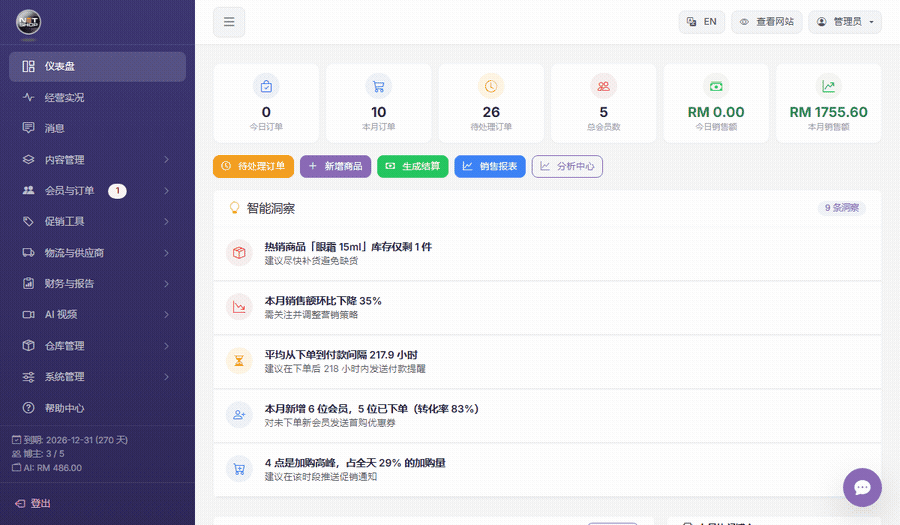Click the 总会员数 people icon
The image size is (900, 525).
click(x=604, y=87)
